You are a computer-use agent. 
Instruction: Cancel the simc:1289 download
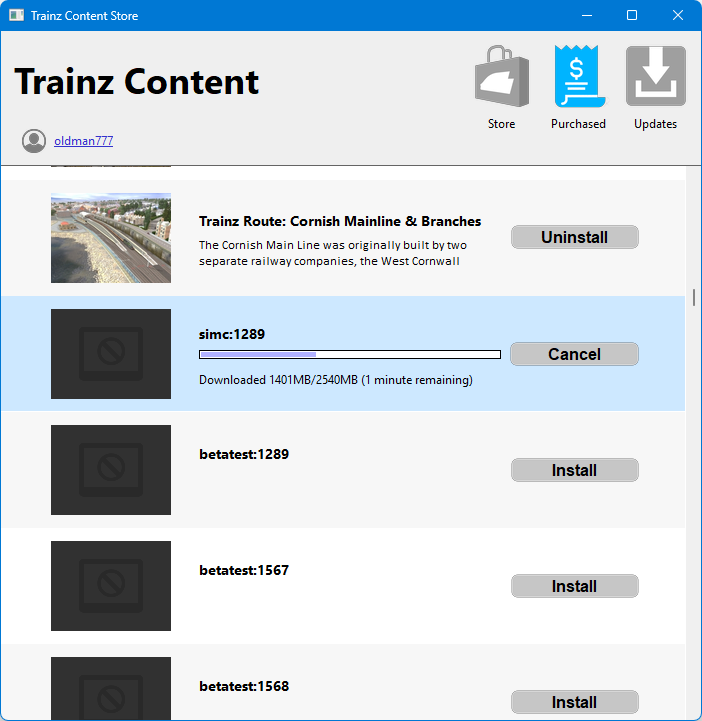[574, 354]
